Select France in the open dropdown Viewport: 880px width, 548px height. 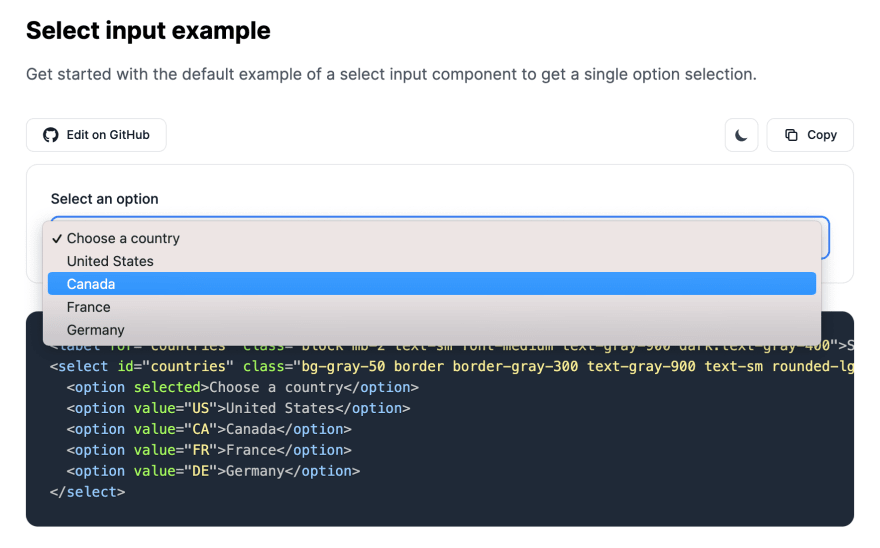pos(89,307)
